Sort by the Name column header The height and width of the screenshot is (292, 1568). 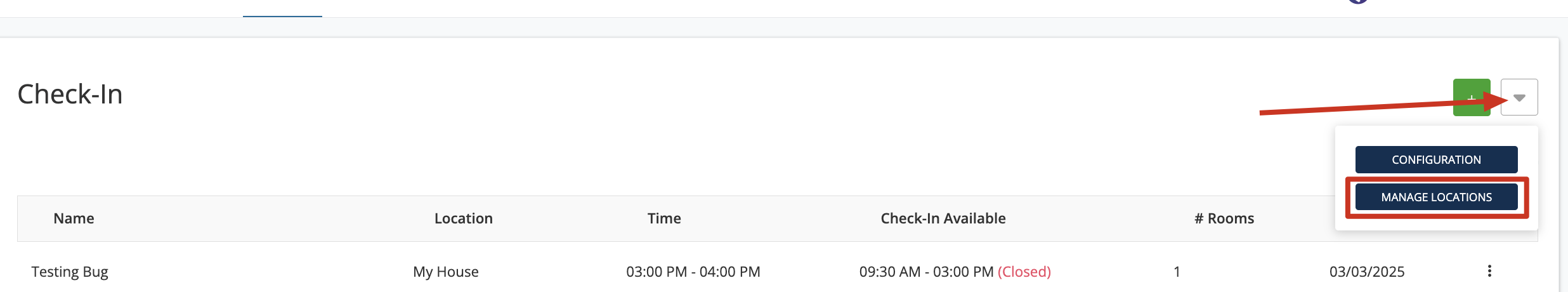74,218
